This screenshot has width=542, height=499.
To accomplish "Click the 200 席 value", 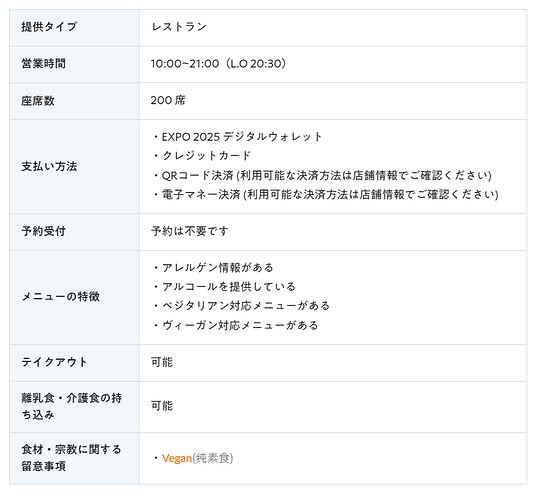I will (168, 101).
